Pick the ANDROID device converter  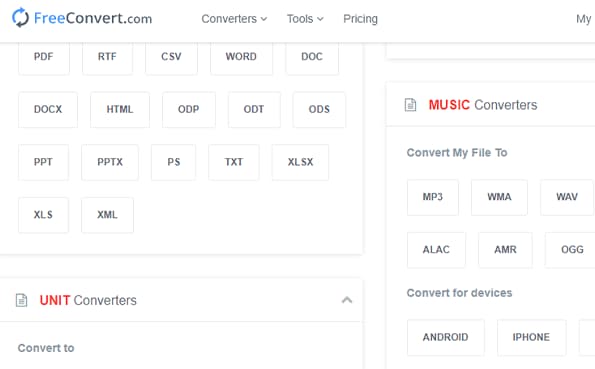click(445, 337)
